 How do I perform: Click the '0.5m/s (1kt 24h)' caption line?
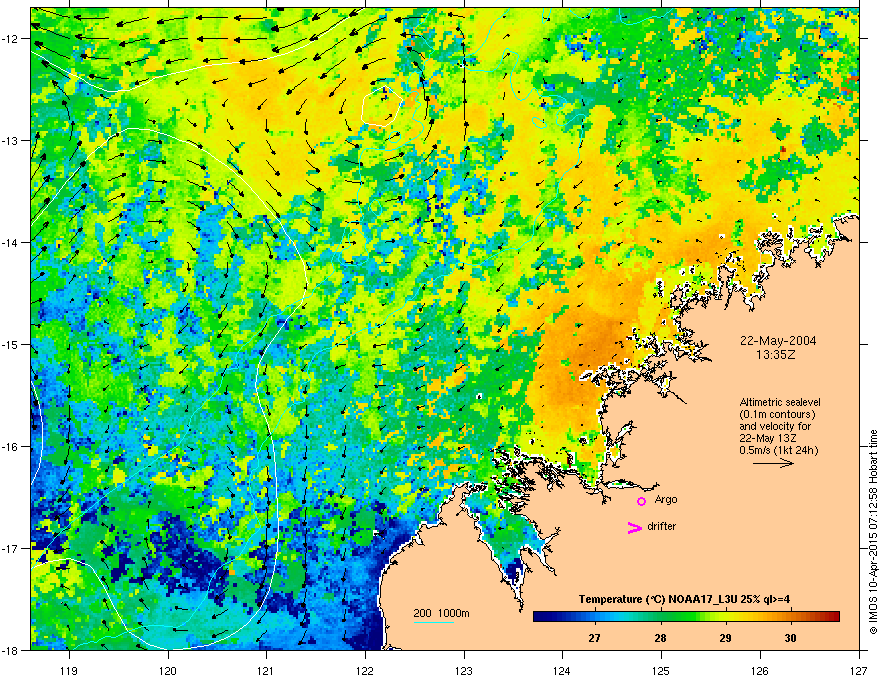click(779, 450)
